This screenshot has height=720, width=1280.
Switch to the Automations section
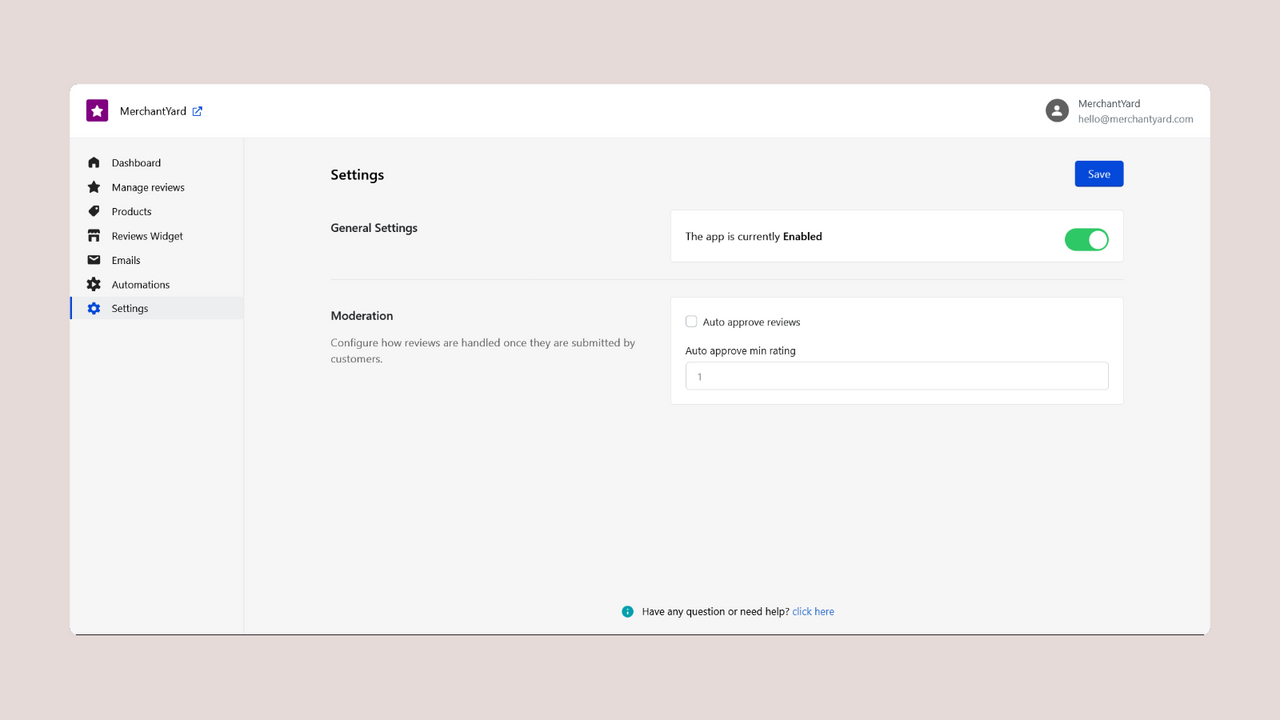tap(140, 284)
